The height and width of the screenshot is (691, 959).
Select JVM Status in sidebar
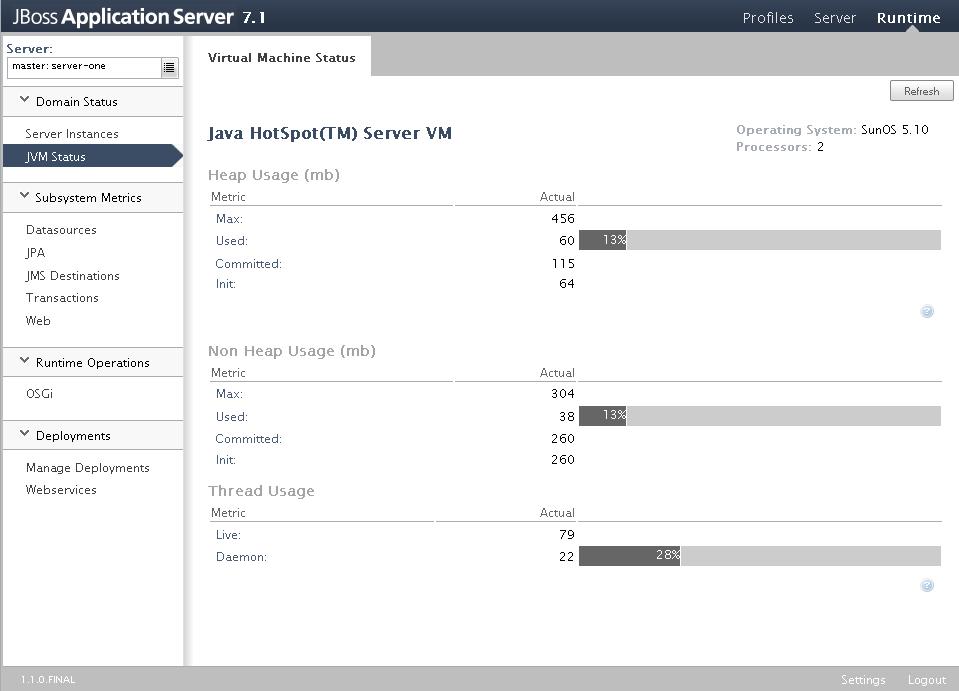point(93,157)
